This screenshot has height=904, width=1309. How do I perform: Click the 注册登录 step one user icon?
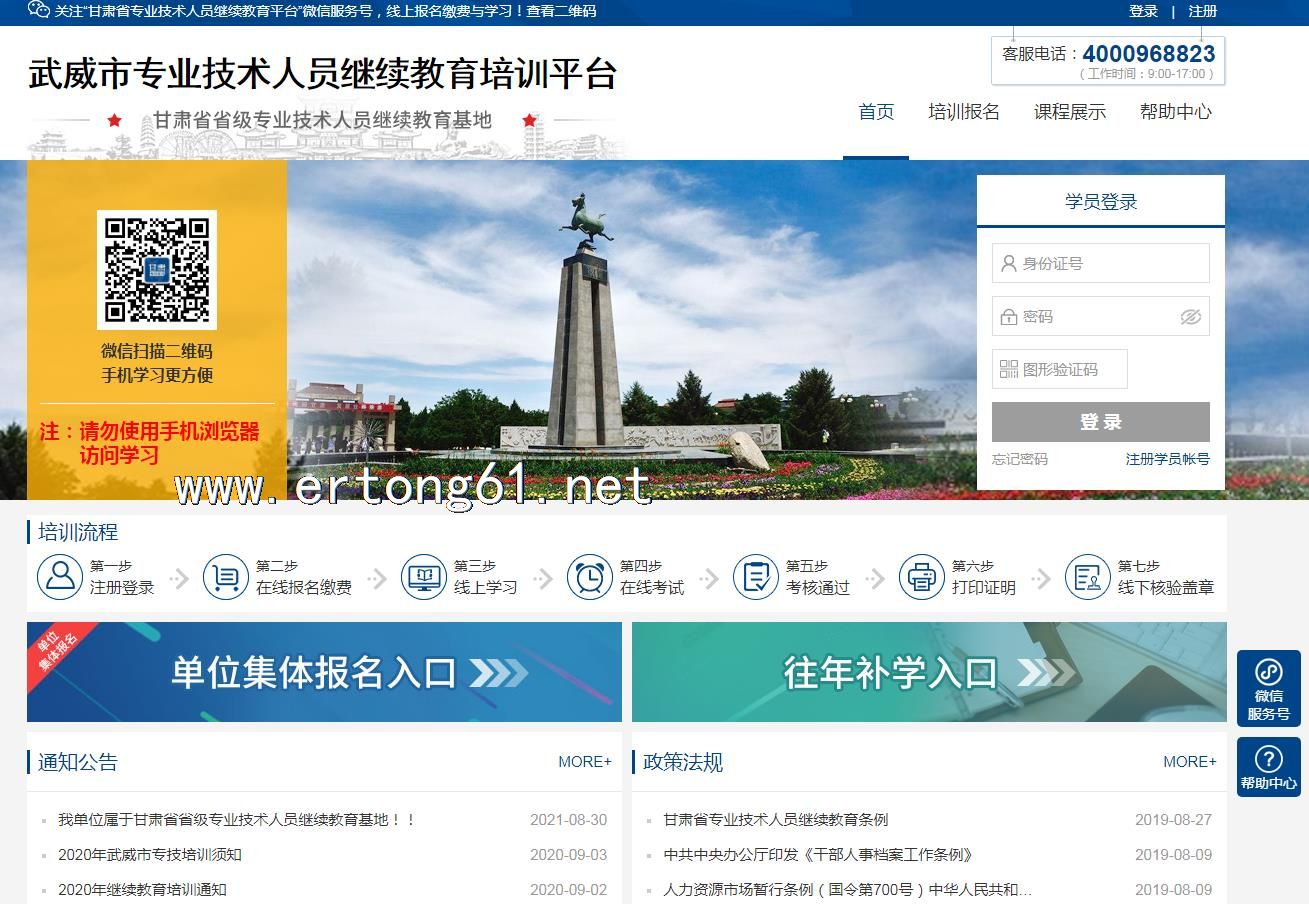(60, 577)
